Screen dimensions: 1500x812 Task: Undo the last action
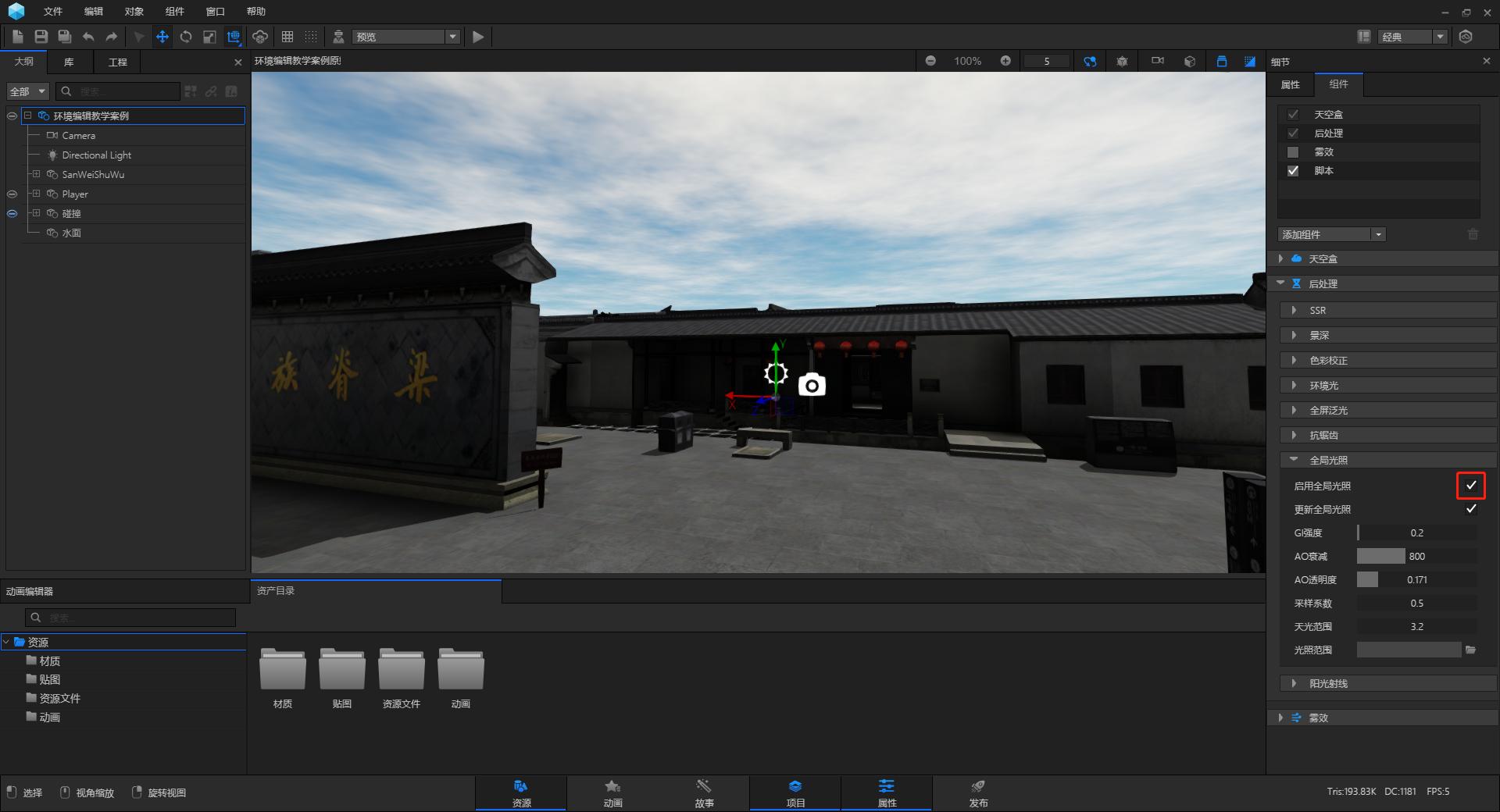click(x=88, y=37)
